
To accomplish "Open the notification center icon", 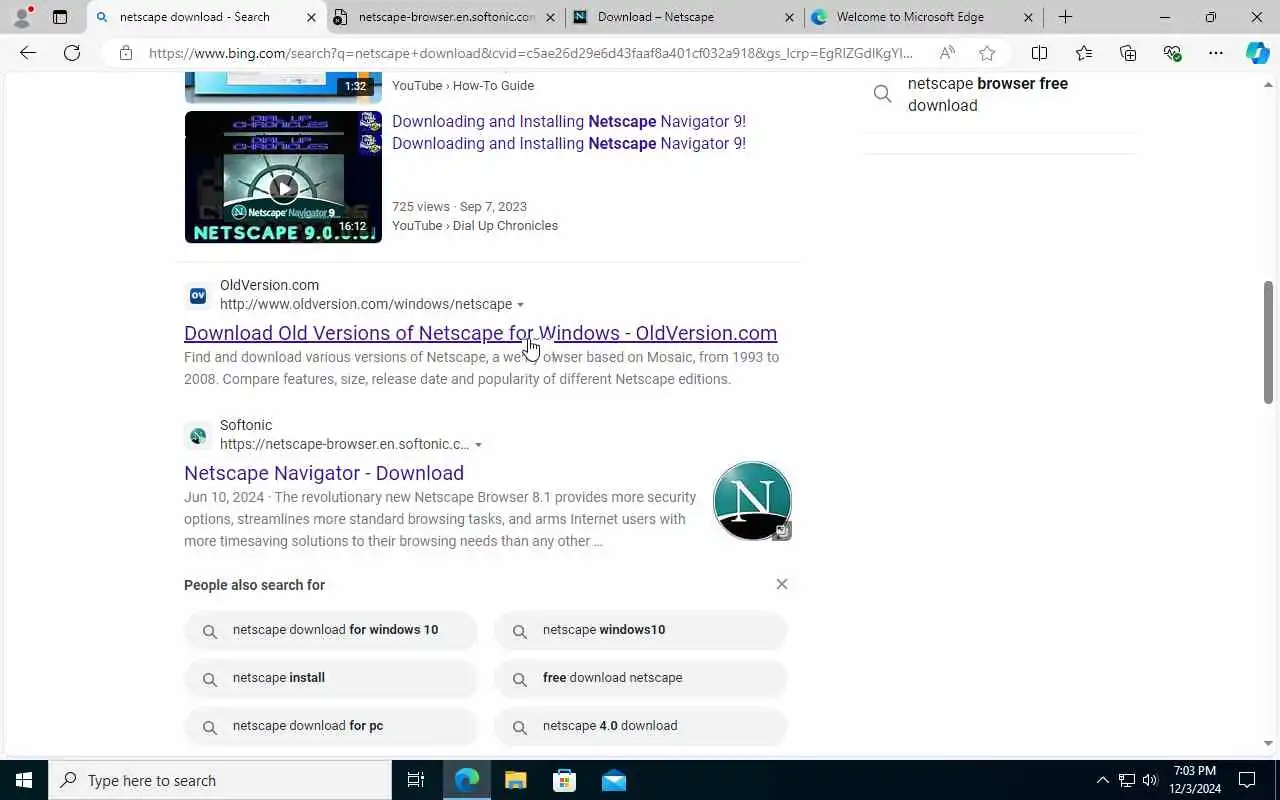I will (1247, 780).
